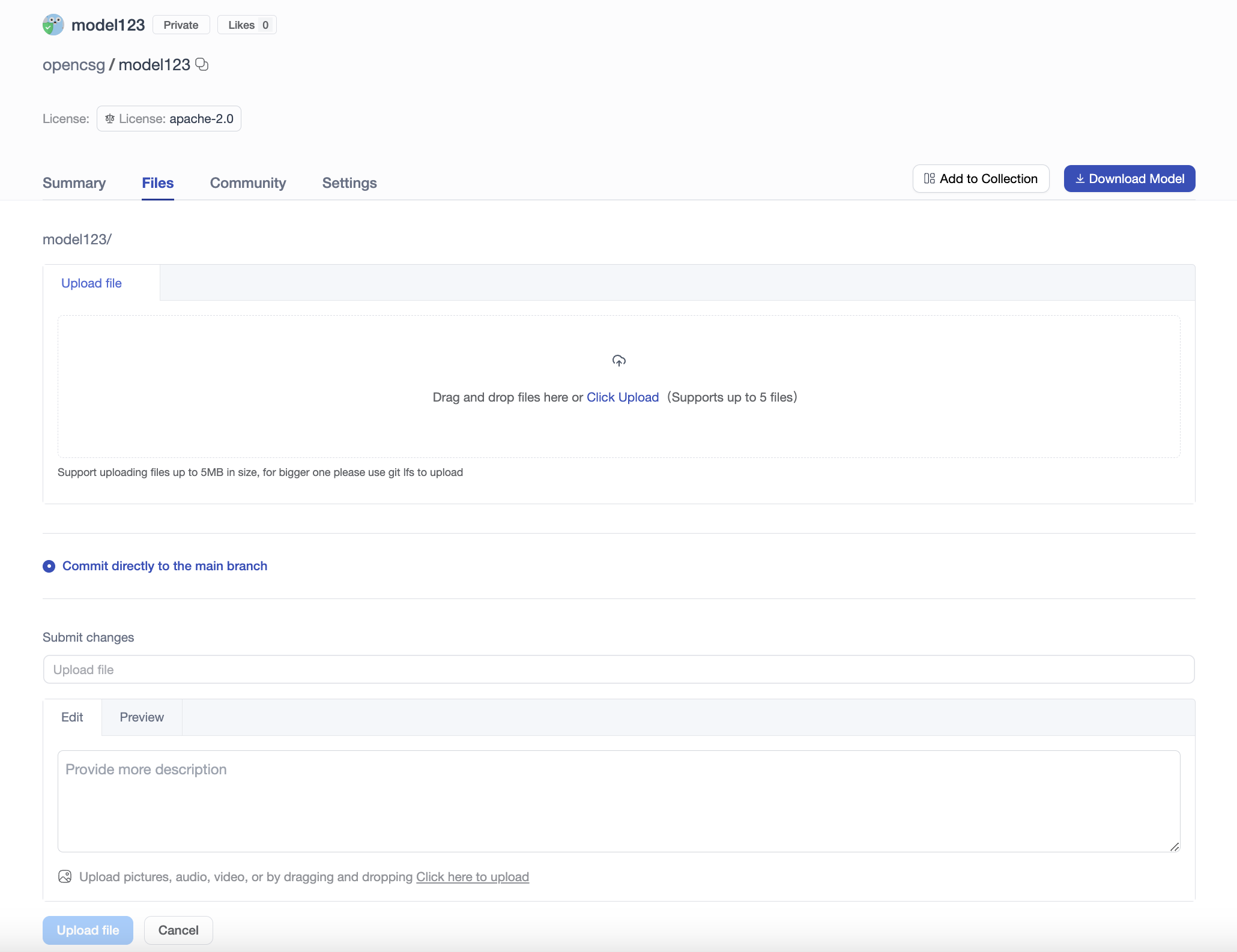Click the Download Model button

1129,179
